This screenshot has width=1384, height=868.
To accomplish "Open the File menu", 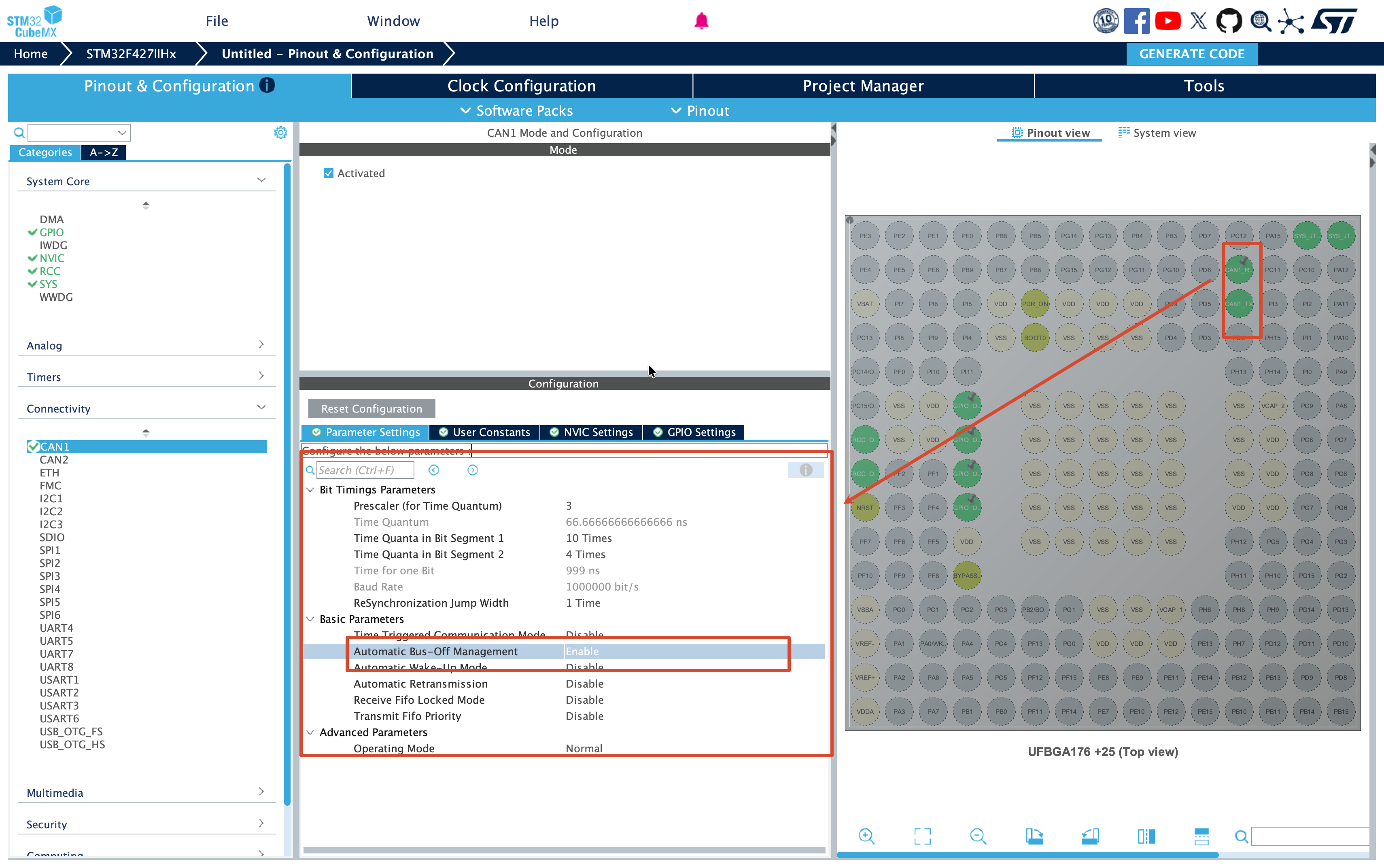I will click(217, 21).
